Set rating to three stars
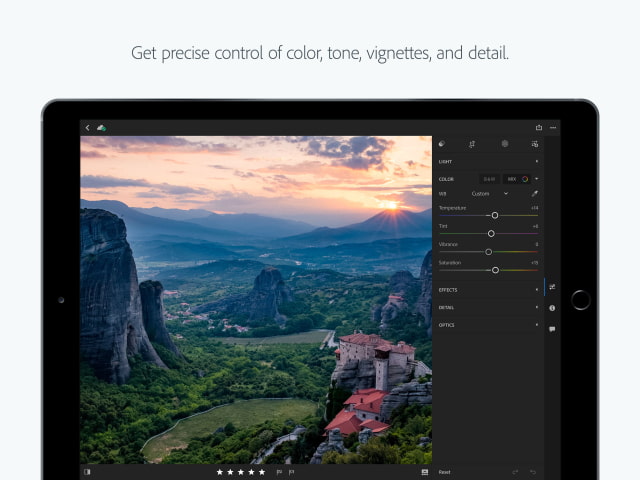640x480 pixels. pos(241,472)
